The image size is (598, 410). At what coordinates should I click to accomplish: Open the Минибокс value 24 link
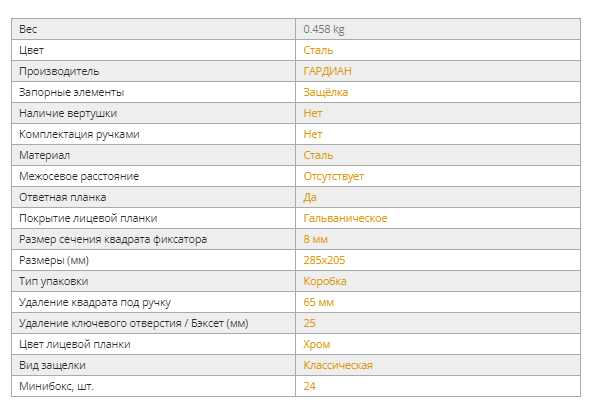pyautogui.click(x=309, y=386)
